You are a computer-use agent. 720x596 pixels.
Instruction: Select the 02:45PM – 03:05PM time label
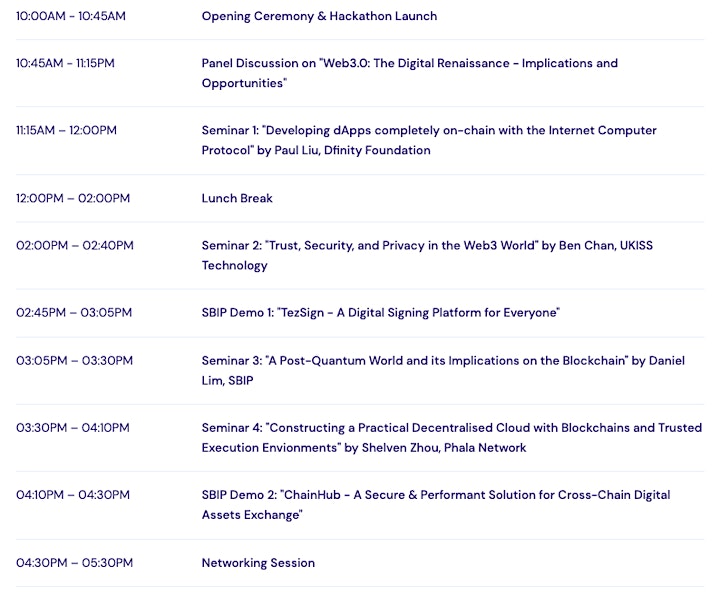pyautogui.click(x=74, y=313)
